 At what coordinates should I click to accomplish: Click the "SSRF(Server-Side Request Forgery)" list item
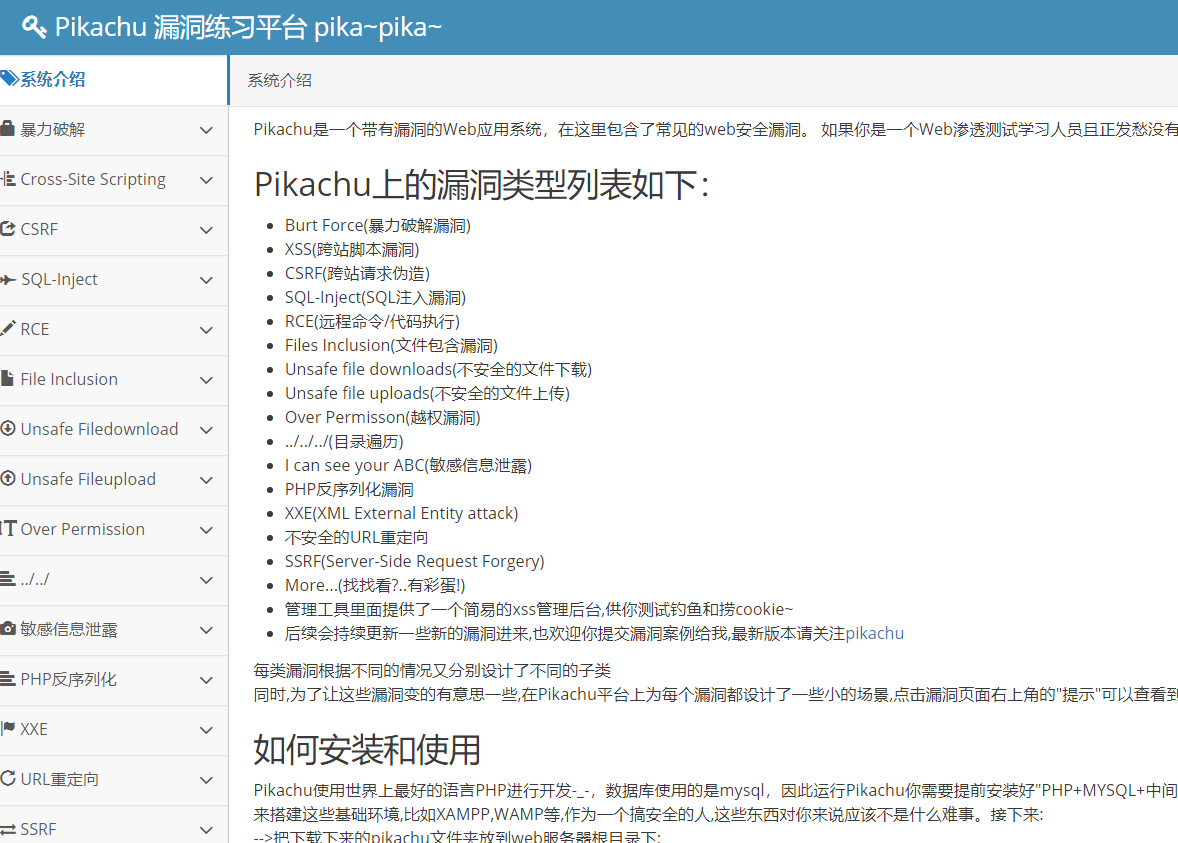click(415, 561)
